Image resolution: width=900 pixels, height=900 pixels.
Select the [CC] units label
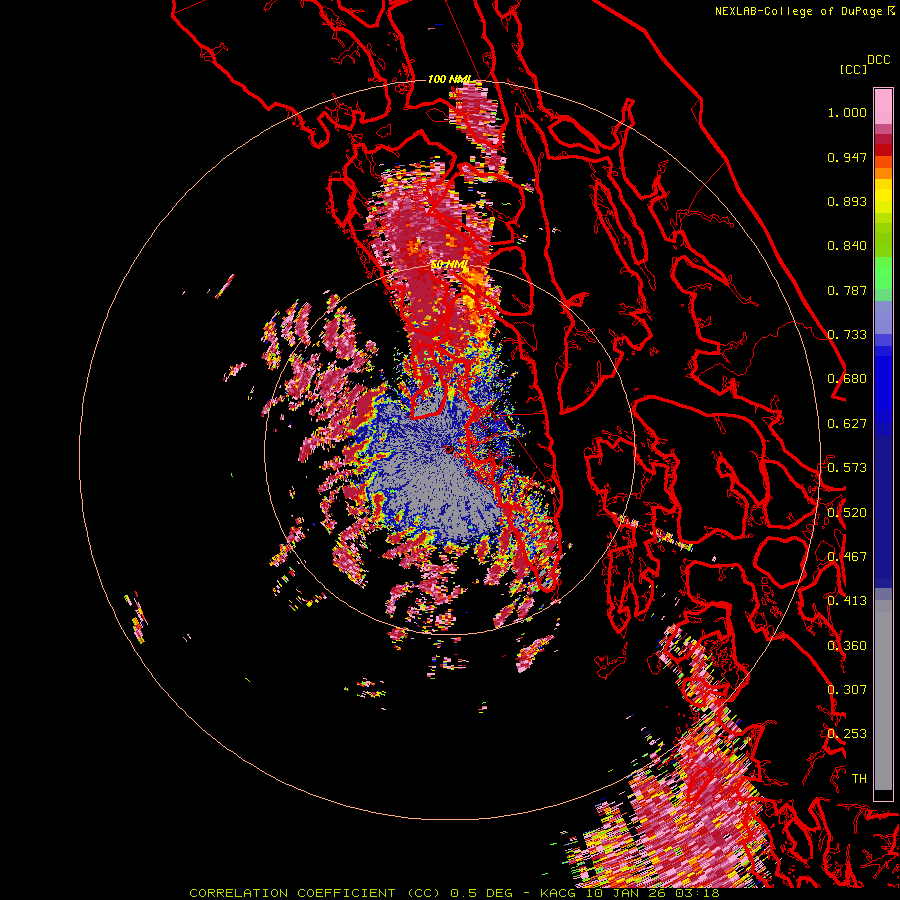coord(853,69)
